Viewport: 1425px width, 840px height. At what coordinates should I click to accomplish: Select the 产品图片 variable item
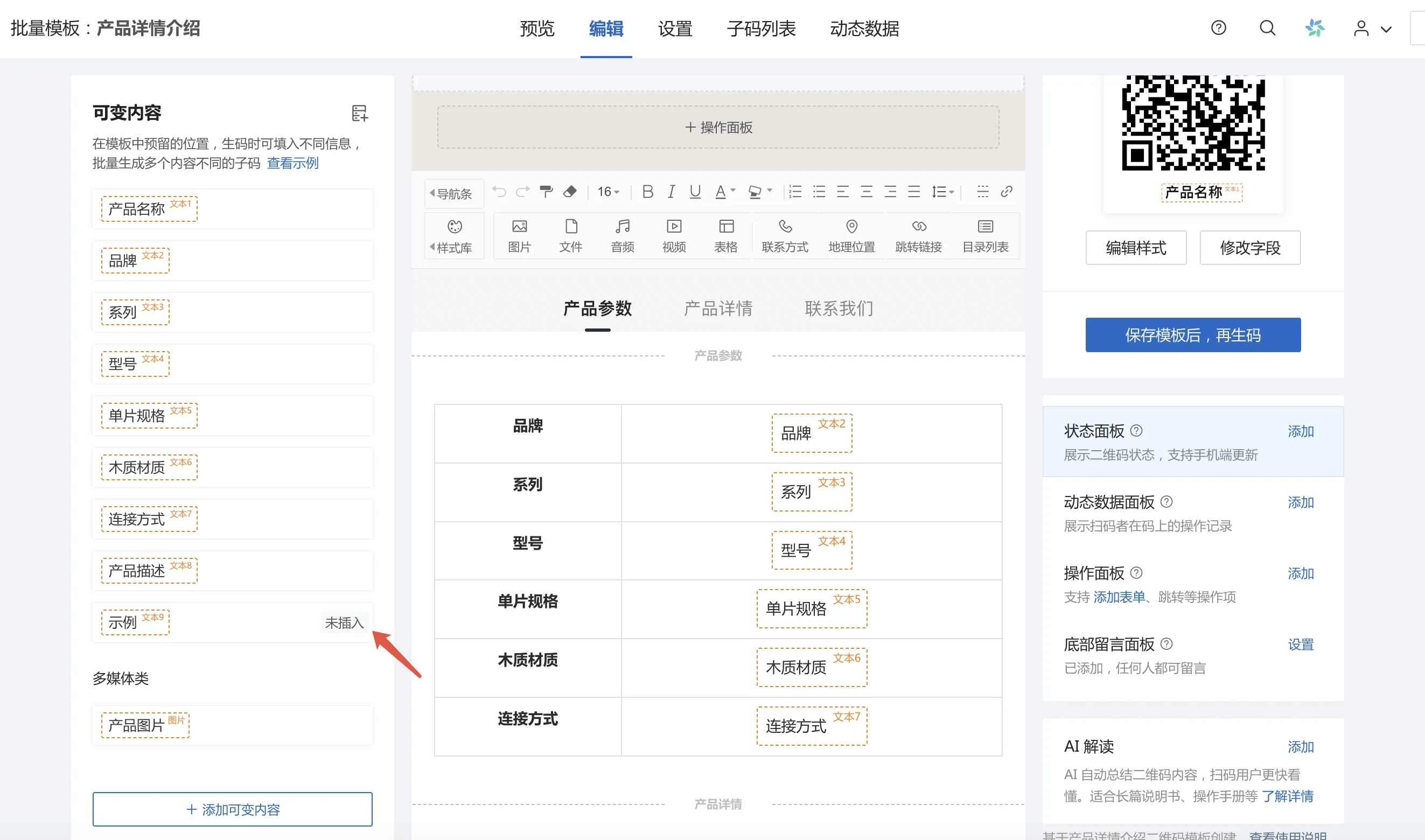tap(232, 726)
